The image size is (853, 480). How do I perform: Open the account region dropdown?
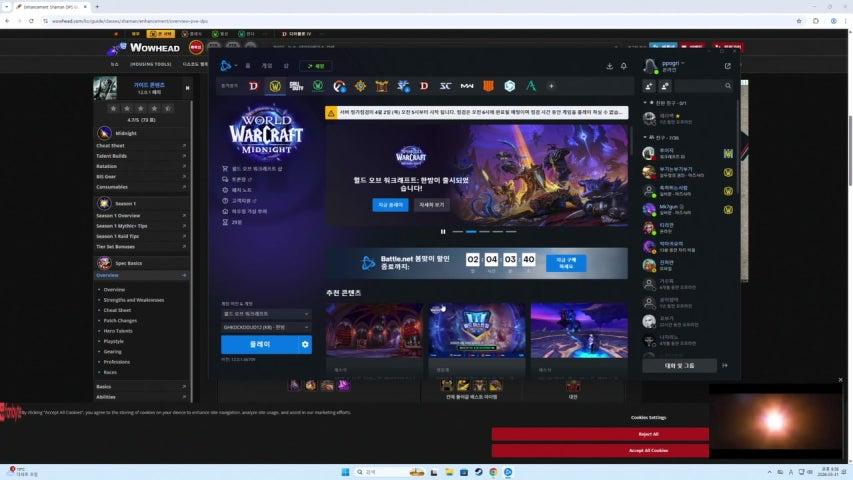(266, 327)
